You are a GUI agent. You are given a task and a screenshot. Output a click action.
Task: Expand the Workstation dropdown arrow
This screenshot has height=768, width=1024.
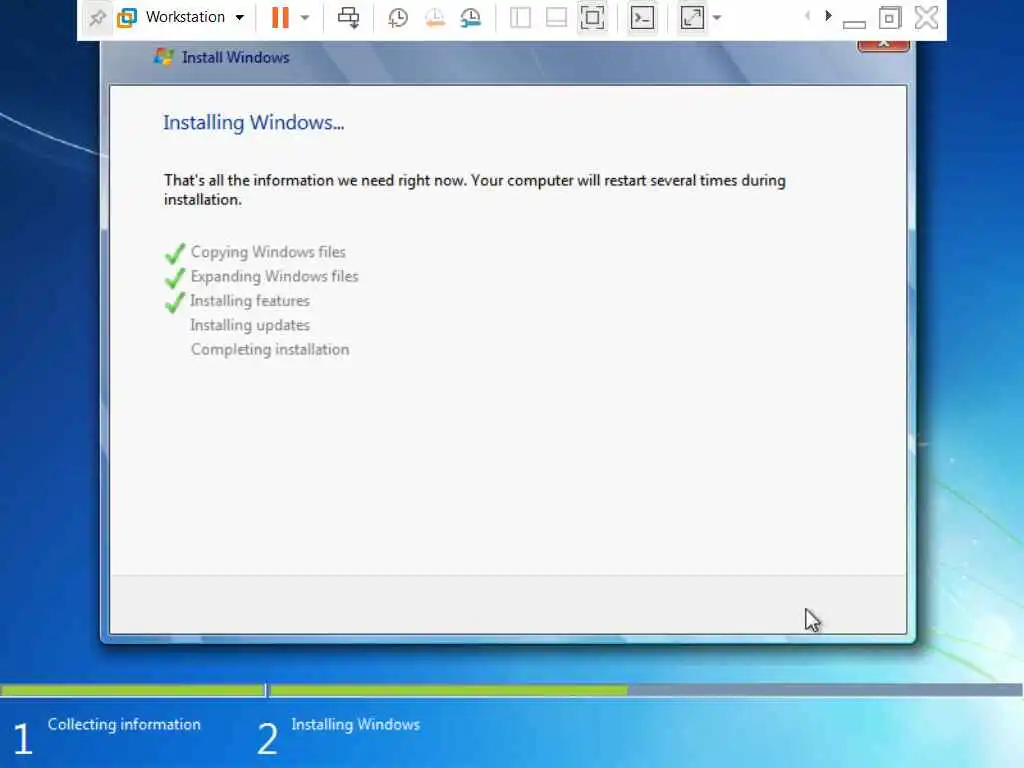(240, 18)
